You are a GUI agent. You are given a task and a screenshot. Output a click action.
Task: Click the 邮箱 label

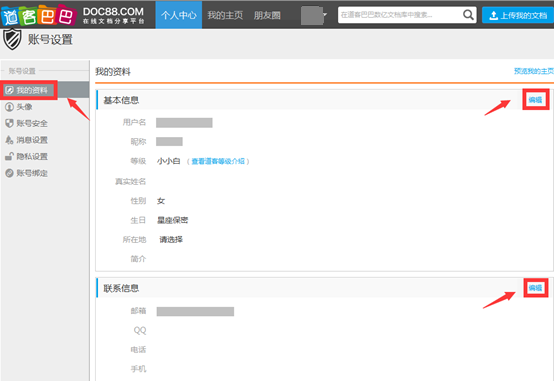138,311
